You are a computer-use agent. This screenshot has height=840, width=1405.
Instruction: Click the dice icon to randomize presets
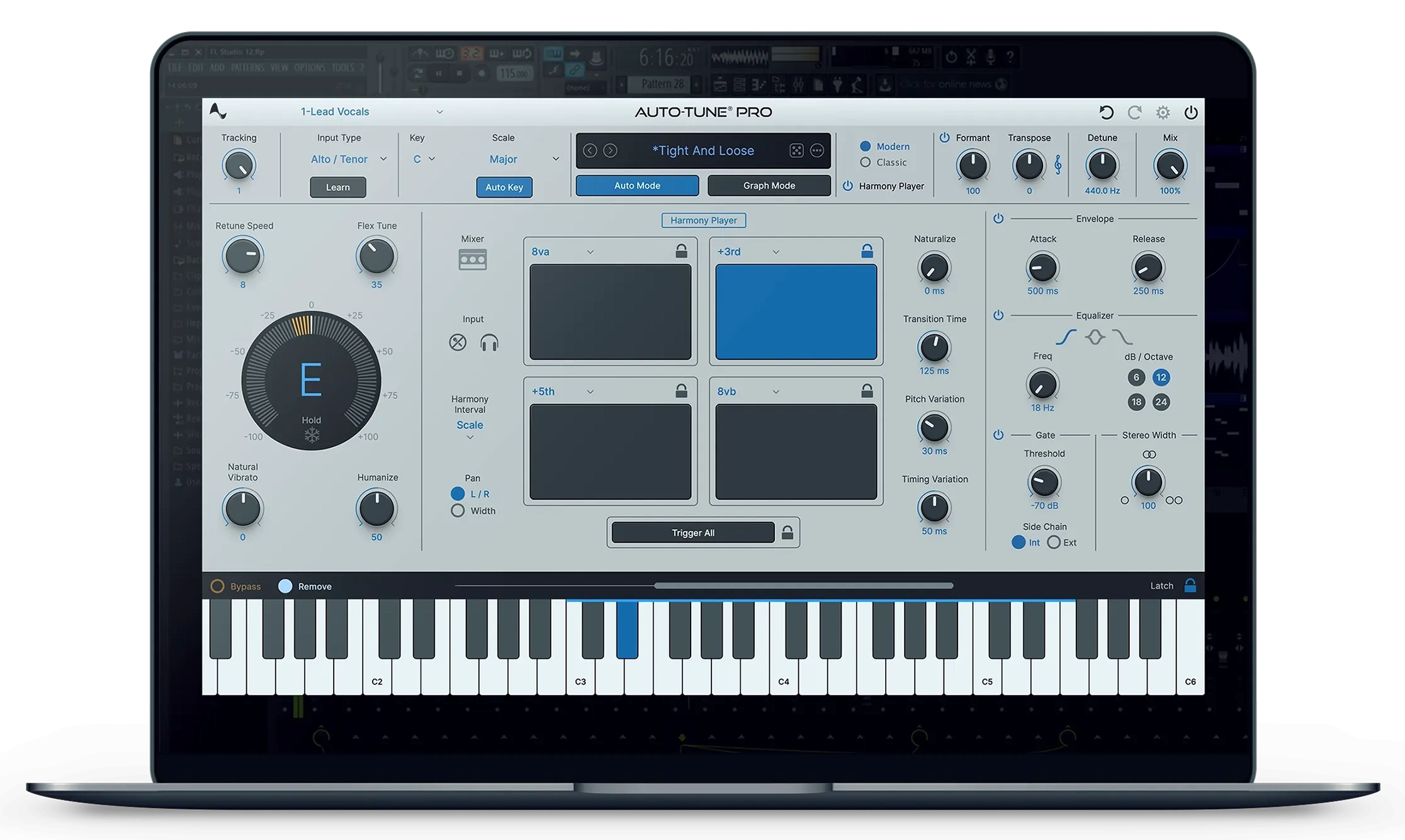[797, 150]
